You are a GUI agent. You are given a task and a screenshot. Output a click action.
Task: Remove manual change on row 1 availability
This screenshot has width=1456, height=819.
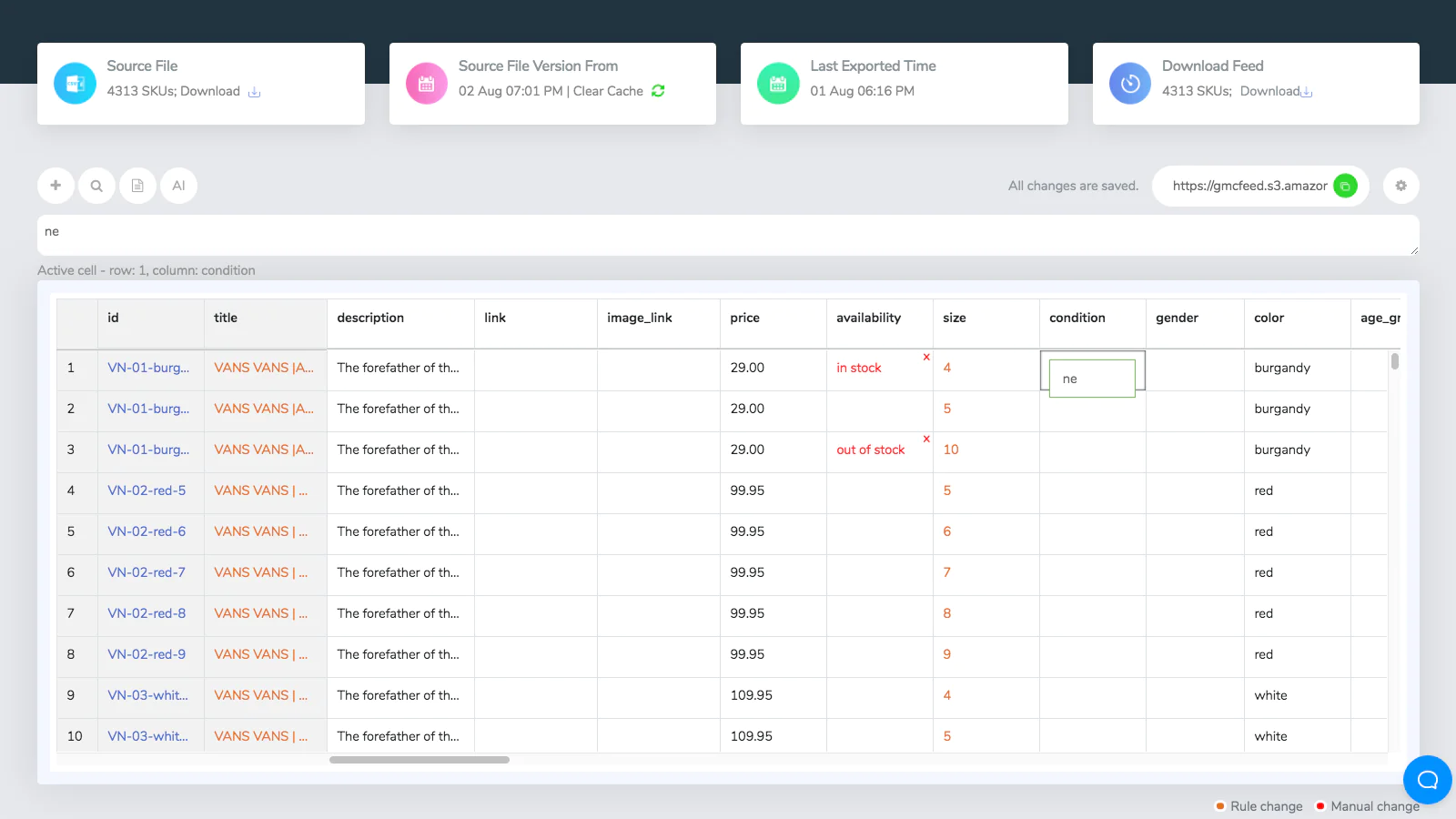point(926,357)
